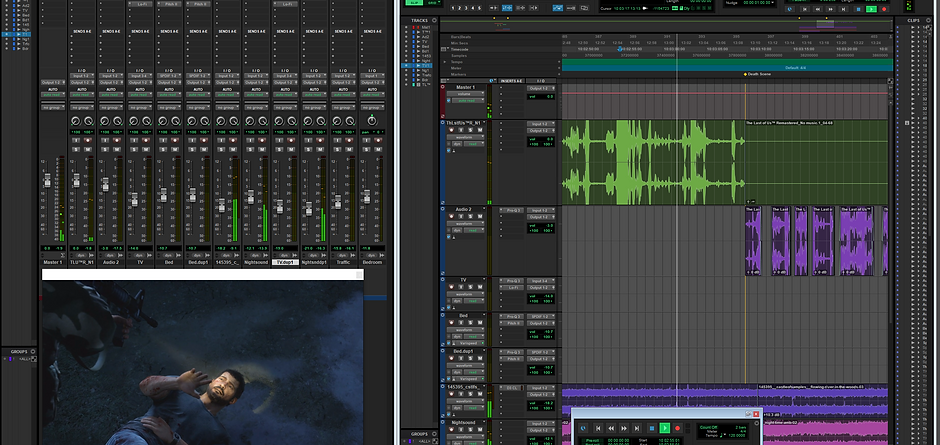Go to end in floating transport window

pyautogui.click(x=637, y=428)
